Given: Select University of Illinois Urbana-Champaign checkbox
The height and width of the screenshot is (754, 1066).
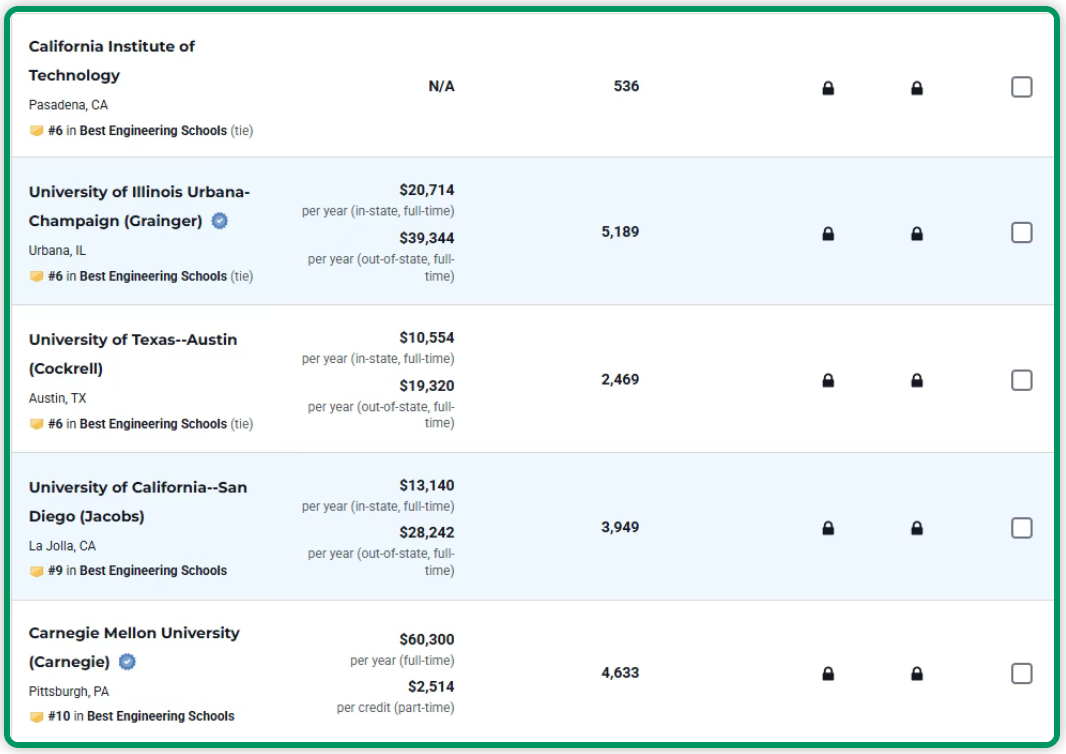Looking at the screenshot, I should [x=1021, y=233].
